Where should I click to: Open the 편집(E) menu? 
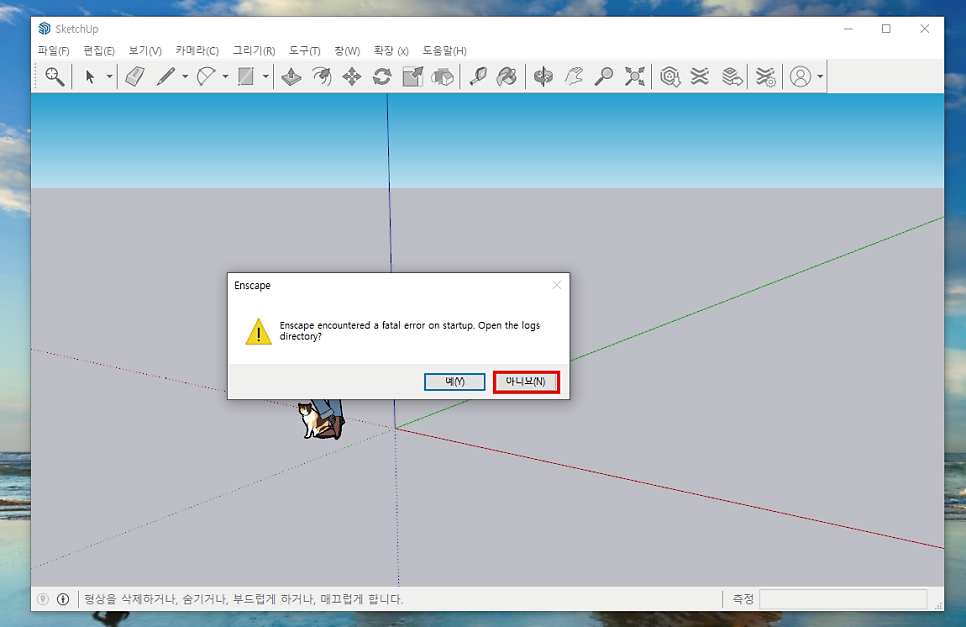point(99,51)
